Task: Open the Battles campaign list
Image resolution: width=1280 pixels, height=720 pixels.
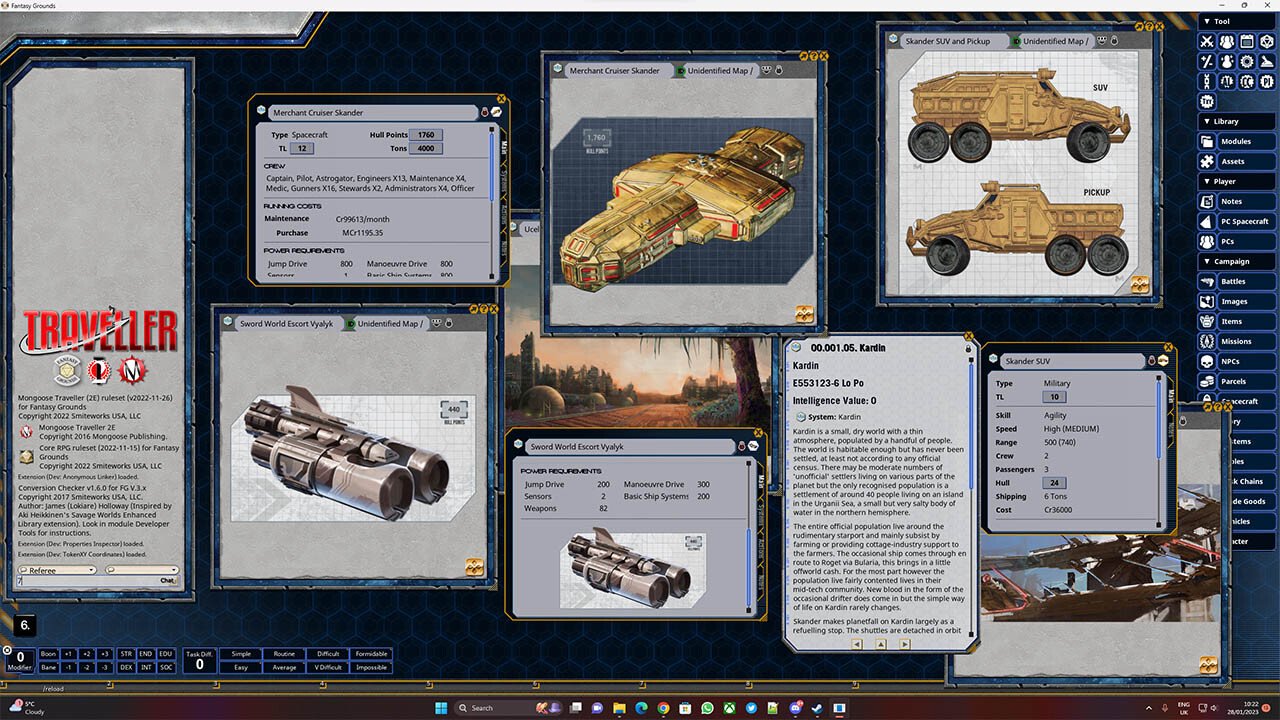Action: (1233, 281)
